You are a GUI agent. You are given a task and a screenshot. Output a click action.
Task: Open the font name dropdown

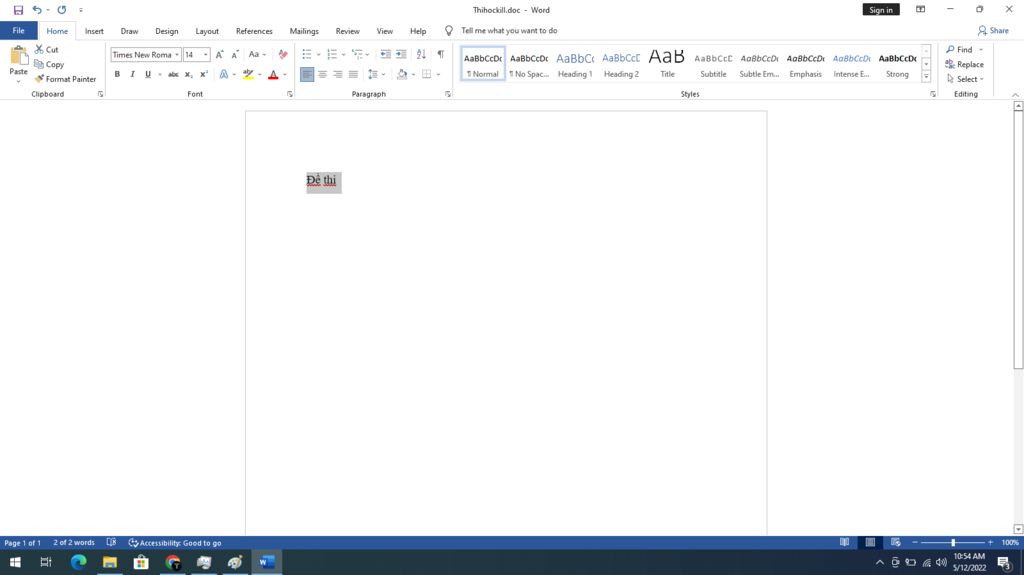[177, 55]
